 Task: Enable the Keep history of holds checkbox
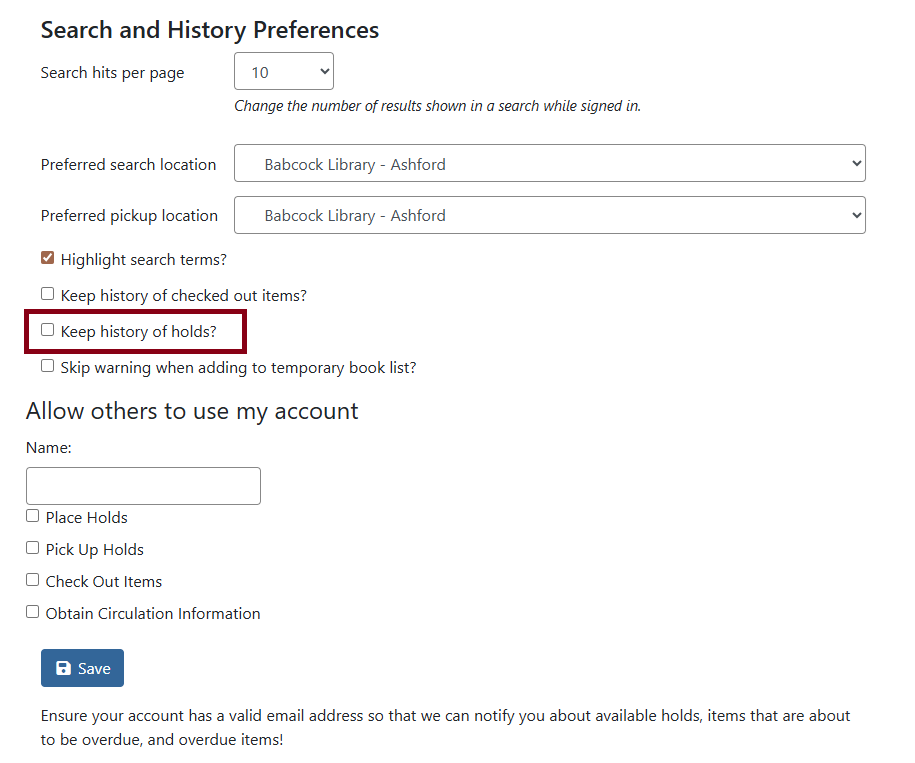point(47,329)
